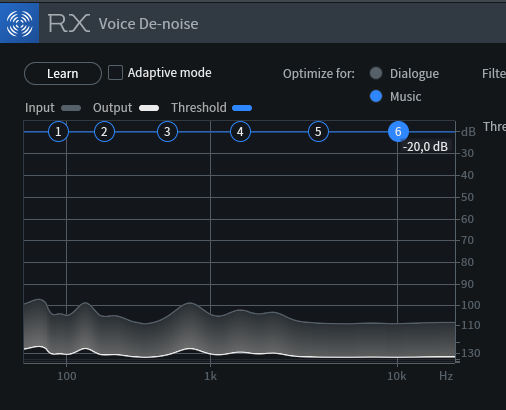
Task: Click the Threshold legend swatch
Action: pyautogui.click(x=242, y=108)
